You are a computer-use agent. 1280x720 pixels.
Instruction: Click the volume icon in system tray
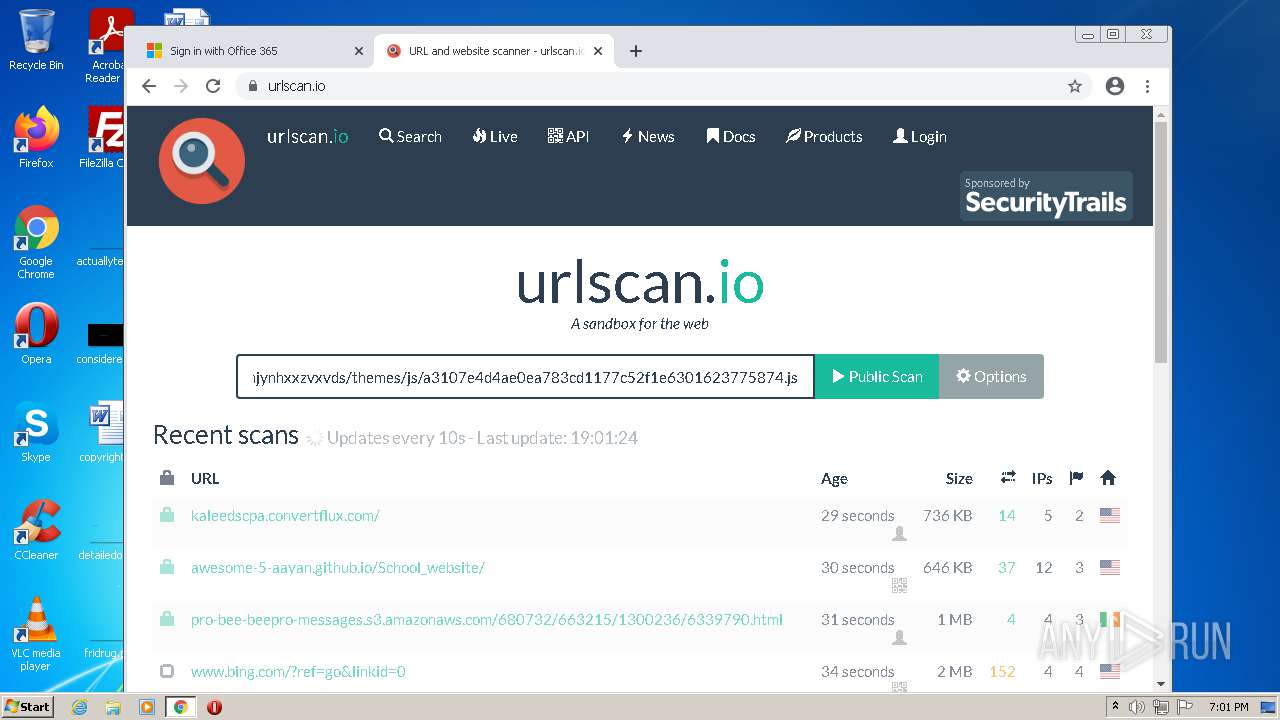coord(1137,707)
